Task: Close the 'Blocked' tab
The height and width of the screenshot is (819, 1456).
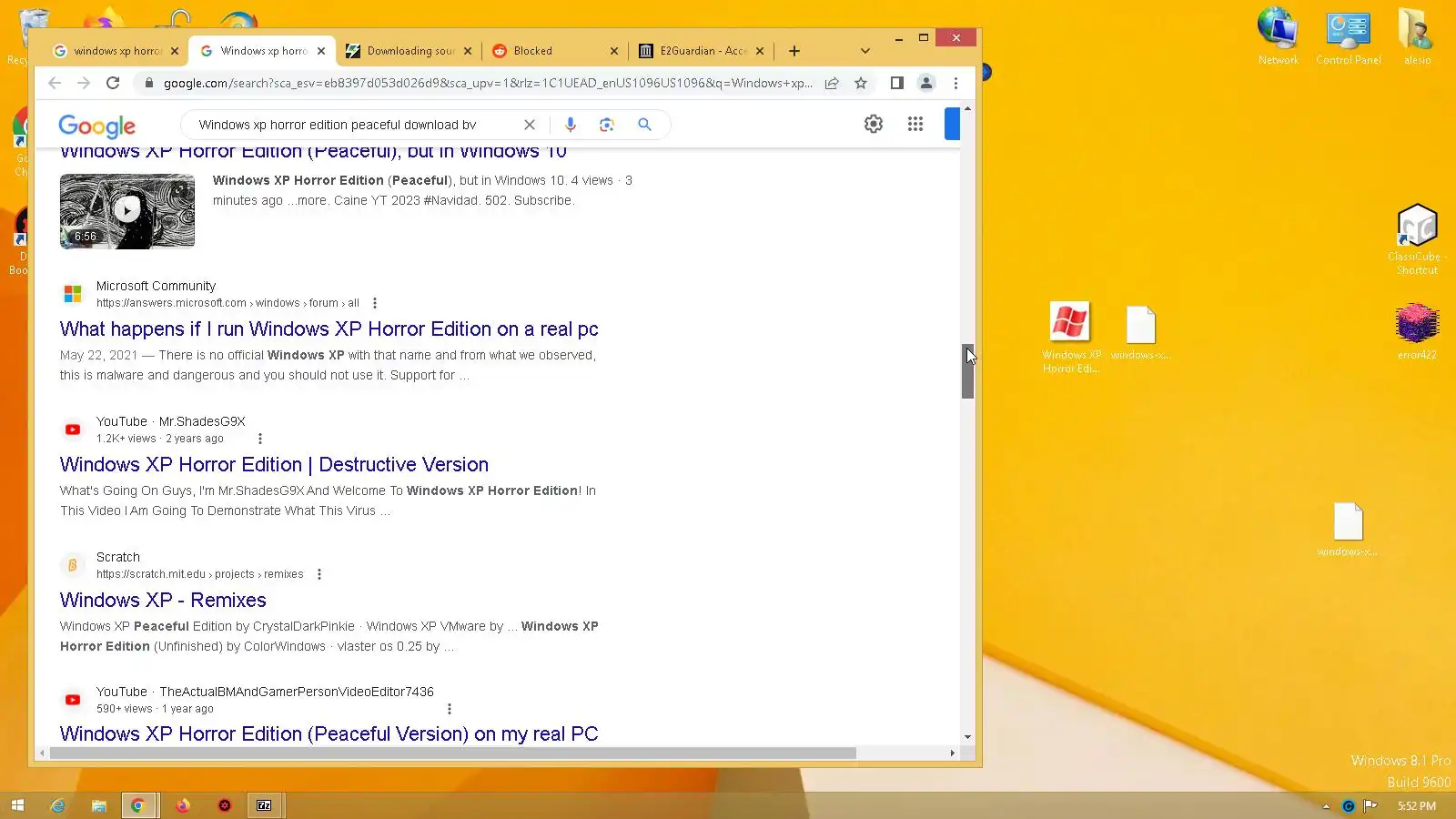Action: click(x=614, y=51)
